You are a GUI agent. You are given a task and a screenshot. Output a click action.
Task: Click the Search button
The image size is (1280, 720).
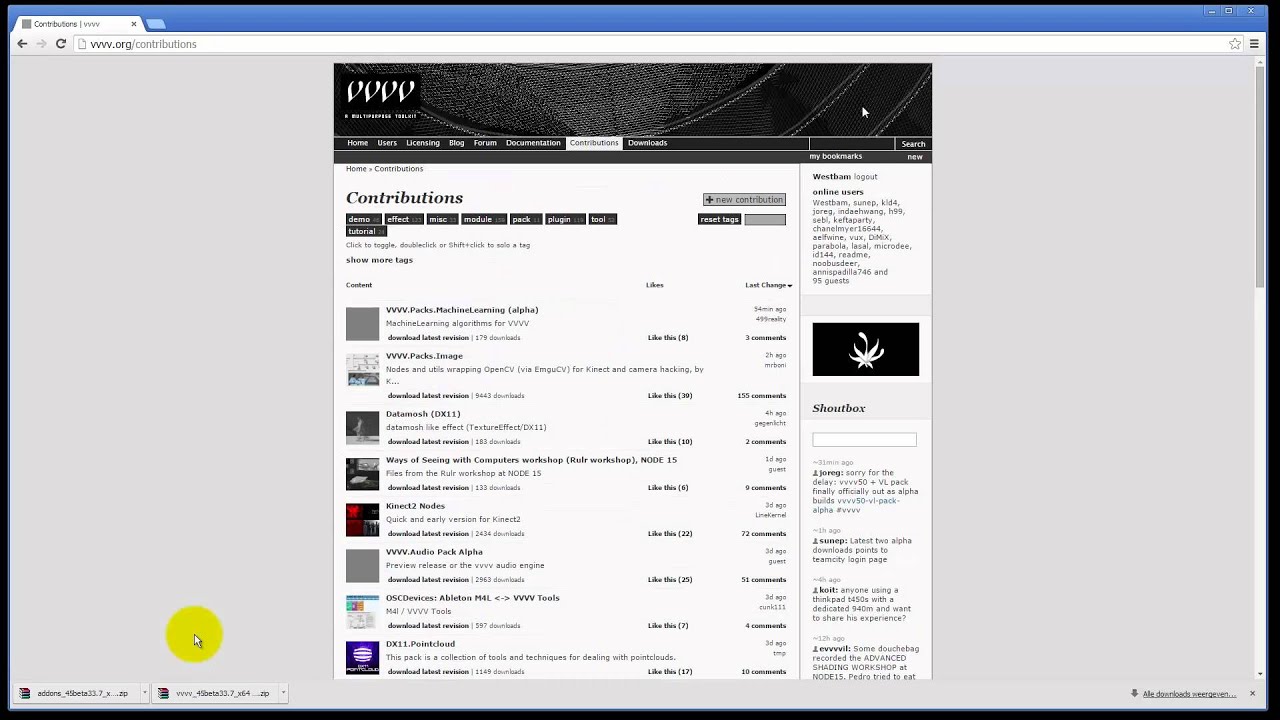913,144
